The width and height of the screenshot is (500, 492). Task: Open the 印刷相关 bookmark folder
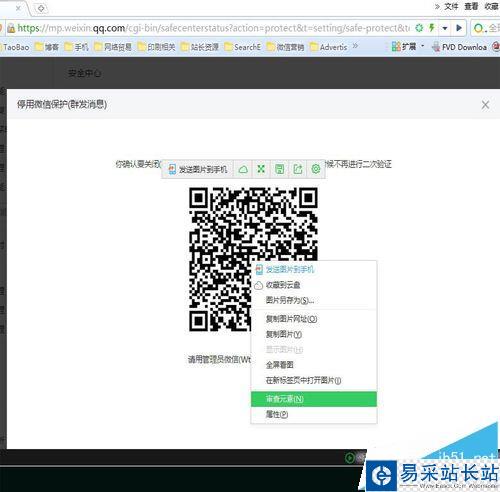pyautogui.click(x=157, y=47)
